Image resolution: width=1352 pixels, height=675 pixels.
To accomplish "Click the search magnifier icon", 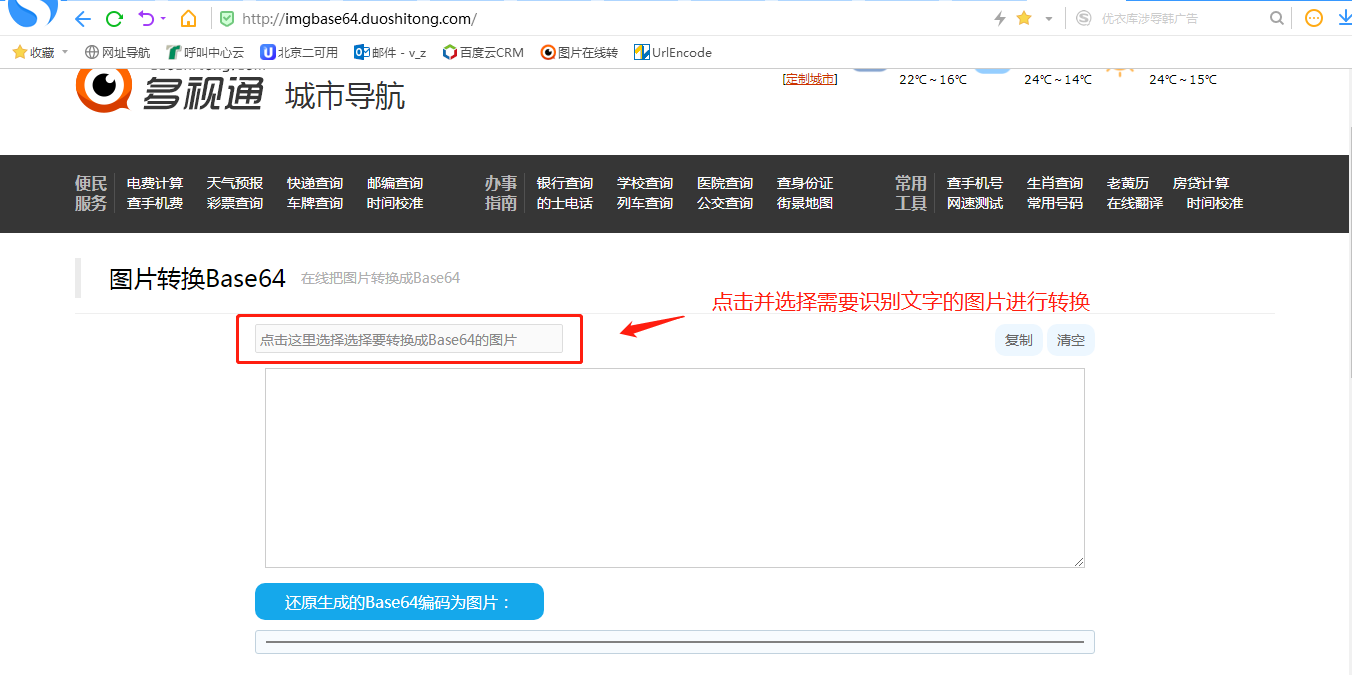I will click(1277, 18).
